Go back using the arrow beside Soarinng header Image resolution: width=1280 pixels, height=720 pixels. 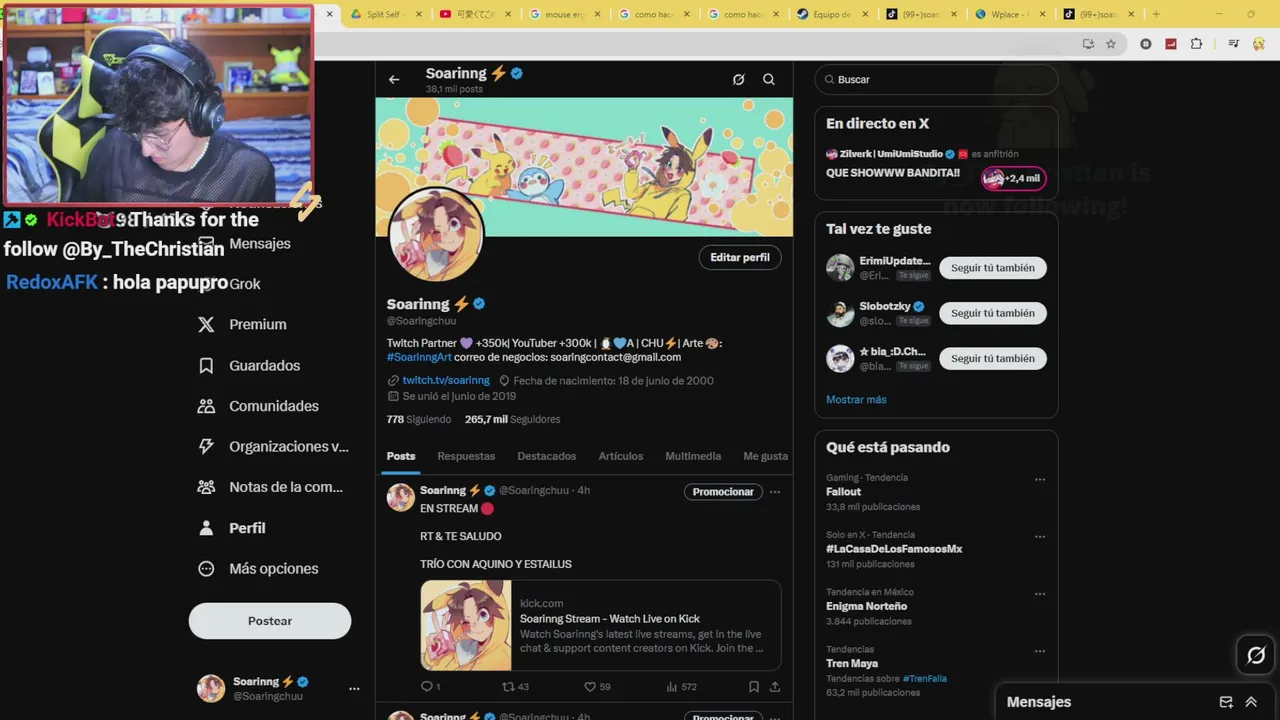(394, 80)
